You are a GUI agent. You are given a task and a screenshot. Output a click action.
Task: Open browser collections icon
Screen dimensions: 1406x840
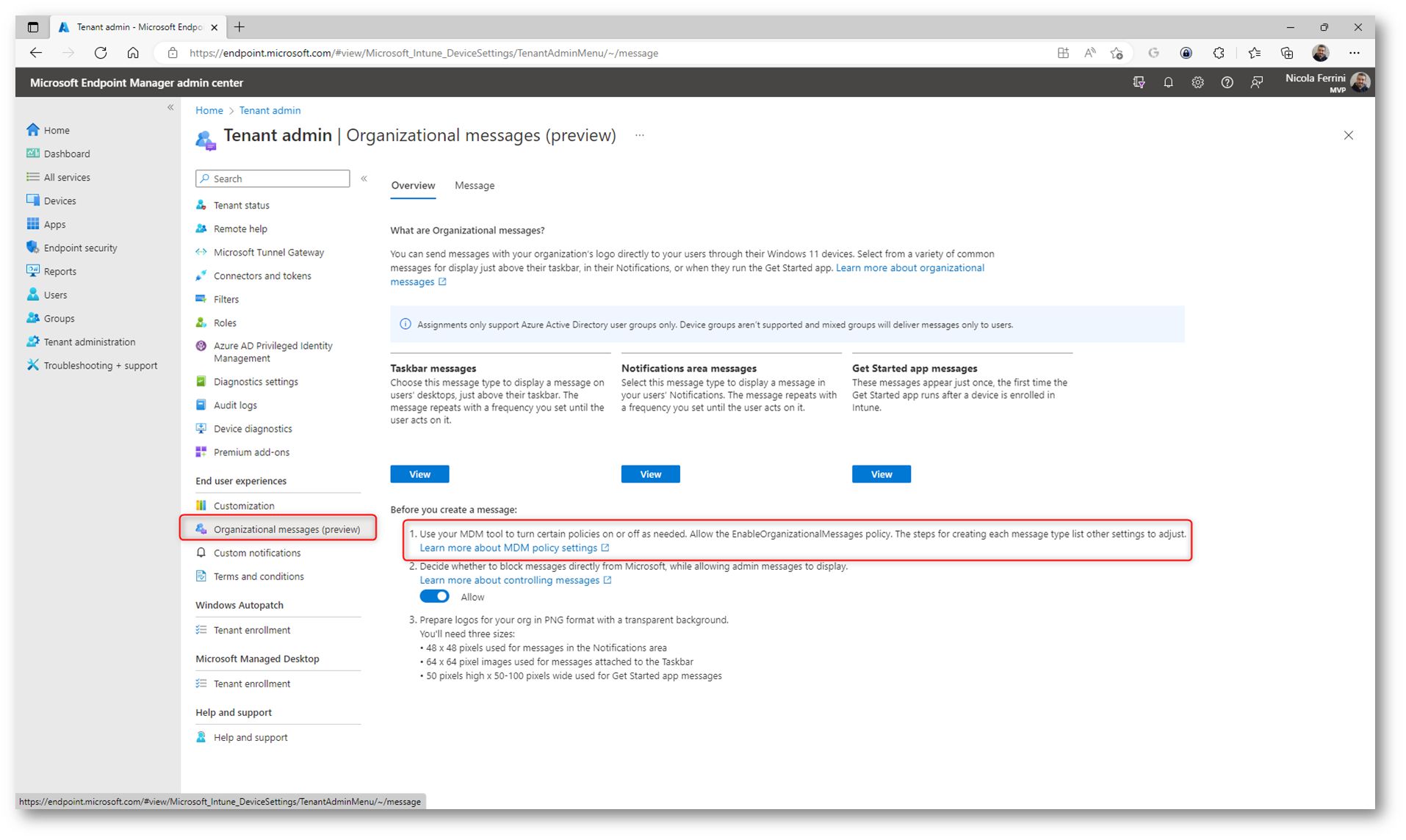tap(1287, 53)
